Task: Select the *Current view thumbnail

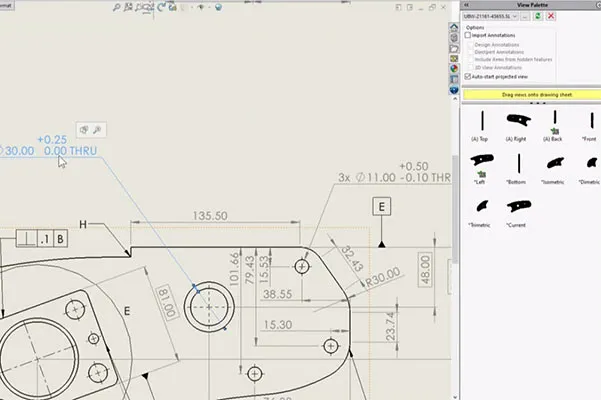Action: [516, 213]
